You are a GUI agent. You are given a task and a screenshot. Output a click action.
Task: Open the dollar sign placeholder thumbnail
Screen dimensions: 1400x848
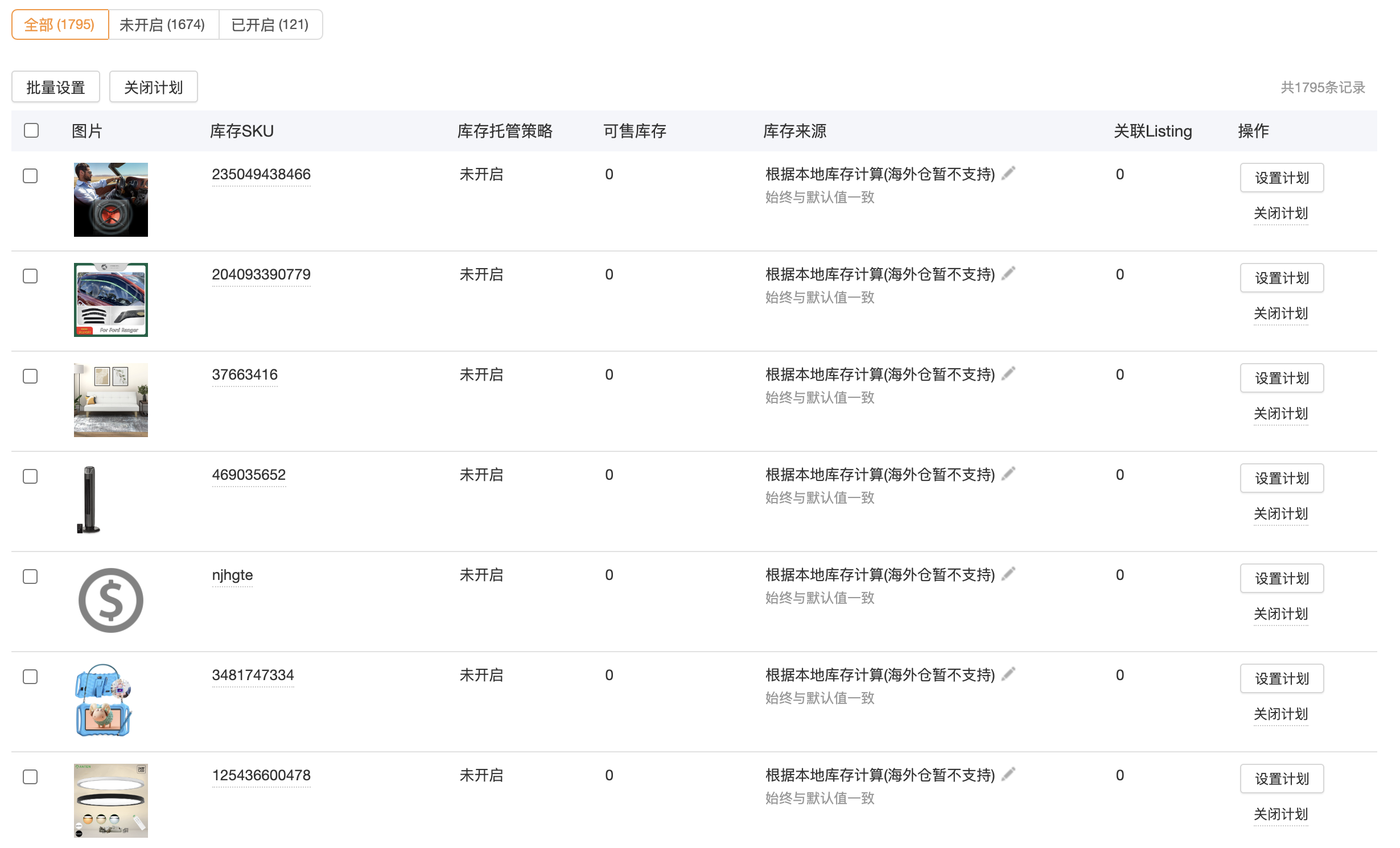(x=111, y=600)
